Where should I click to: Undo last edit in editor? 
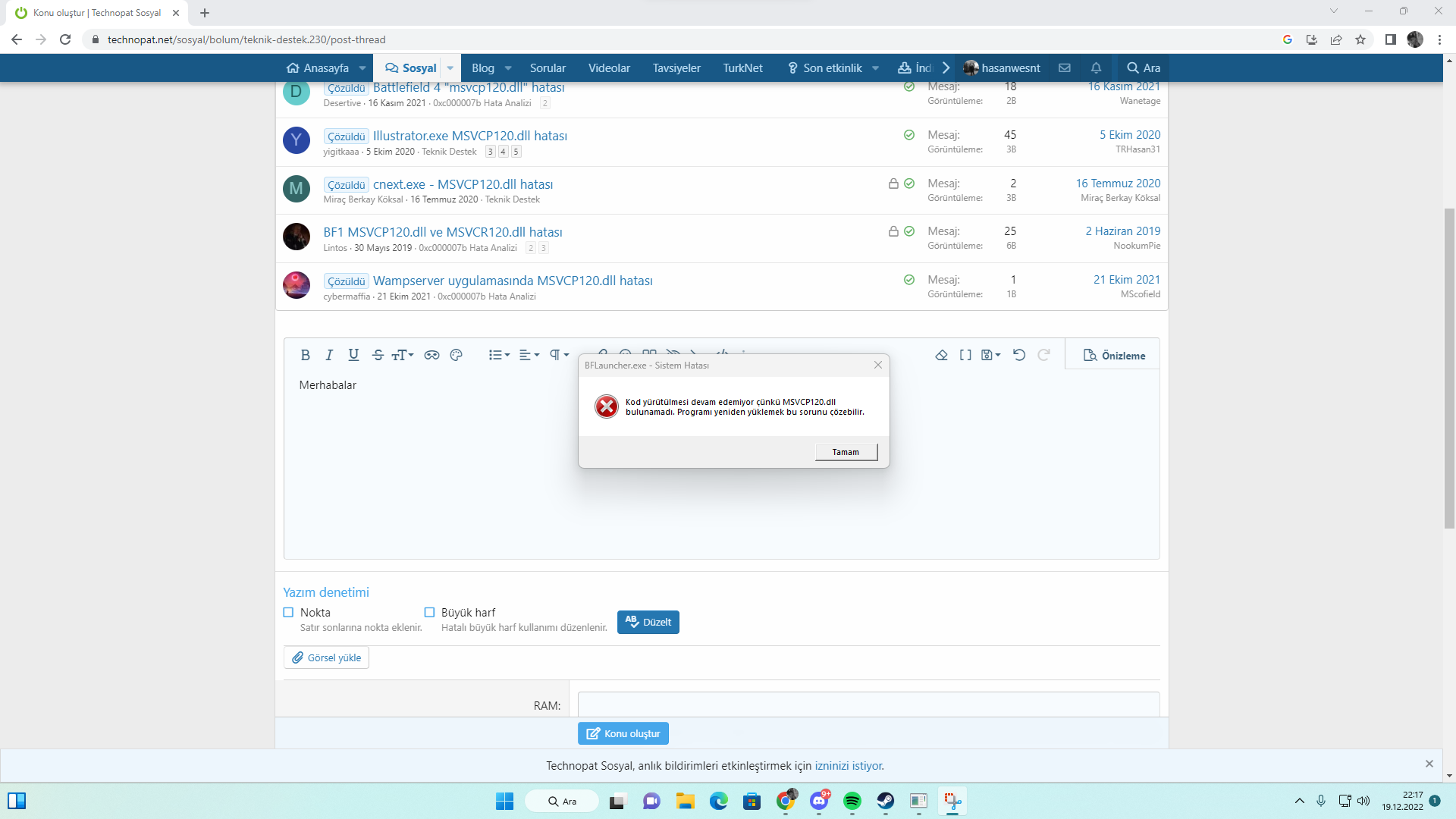[1019, 355]
